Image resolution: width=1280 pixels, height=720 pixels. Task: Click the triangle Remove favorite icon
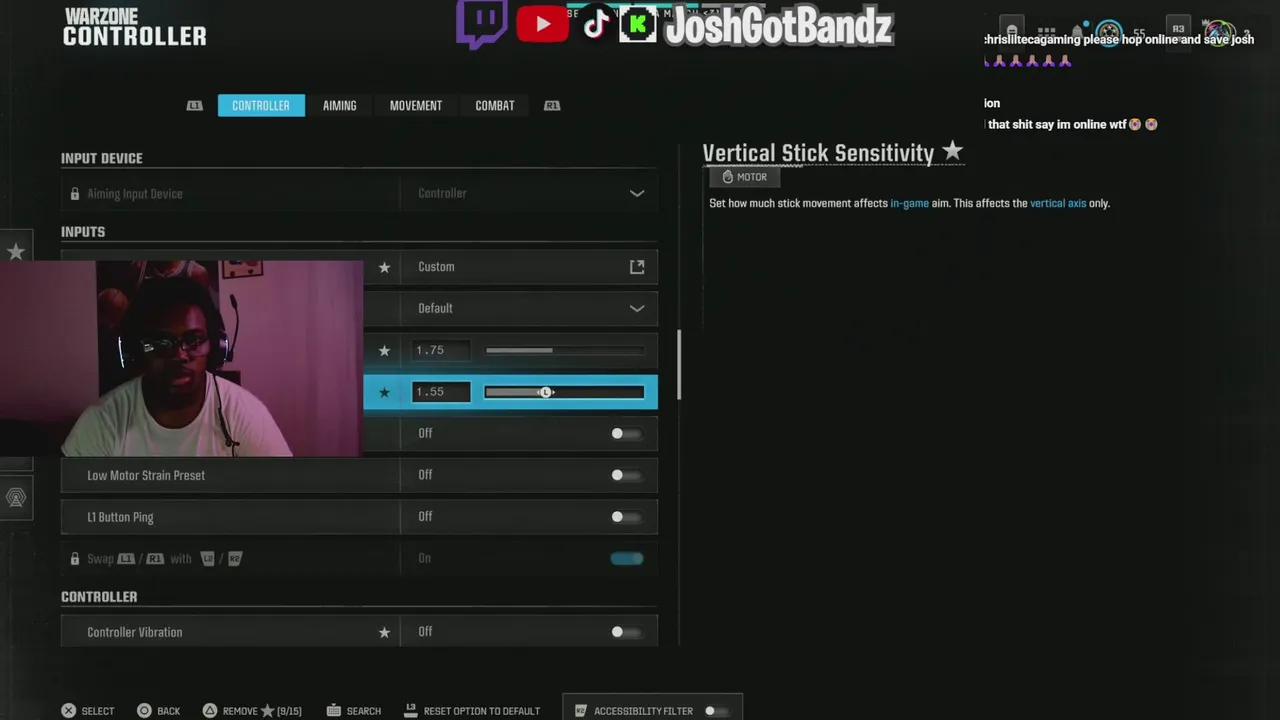tap(210, 711)
